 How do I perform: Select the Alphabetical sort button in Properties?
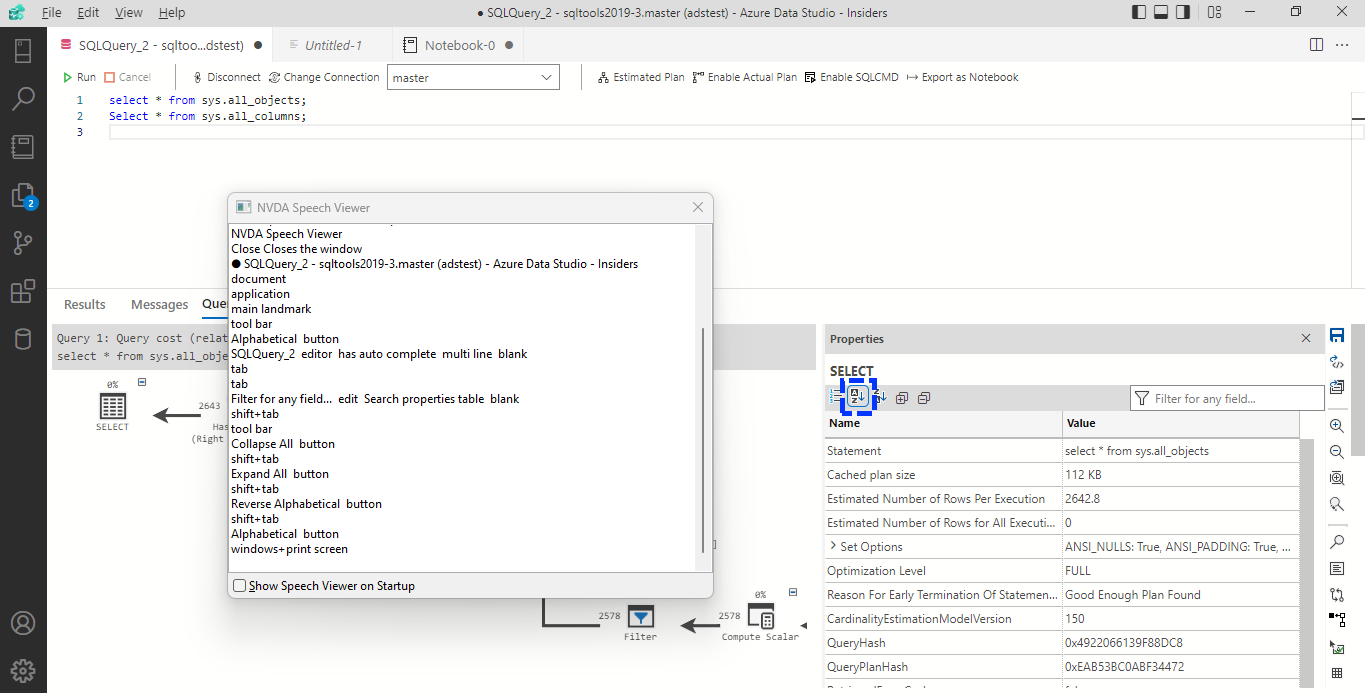click(857, 397)
